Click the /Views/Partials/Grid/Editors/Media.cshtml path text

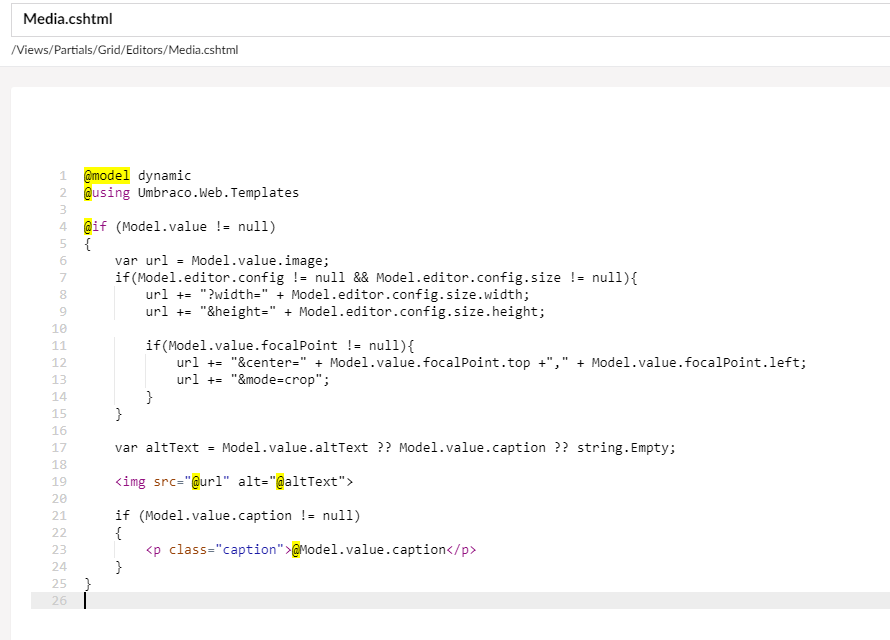pyautogui.click(x=125, y=50)
